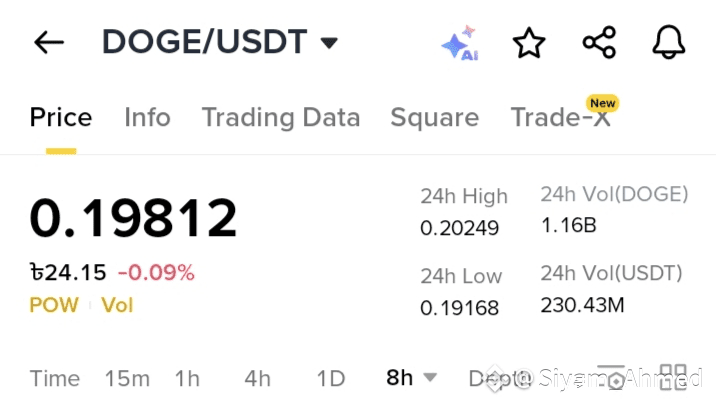Tap the four-square grid layout icon
Screen dimensions: 716x404
[x=674, y=377]
